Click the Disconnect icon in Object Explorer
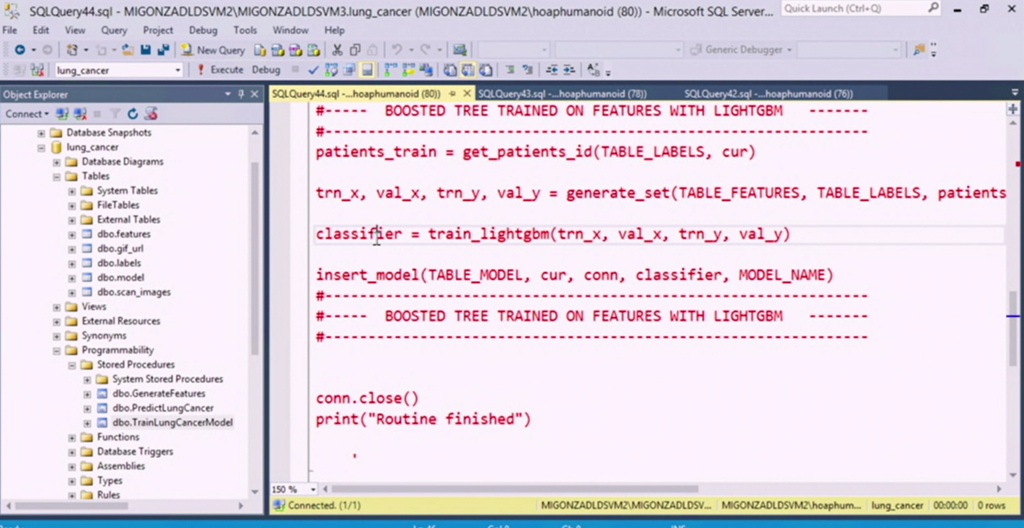The image size is (1024, 528). coord(80,114)
